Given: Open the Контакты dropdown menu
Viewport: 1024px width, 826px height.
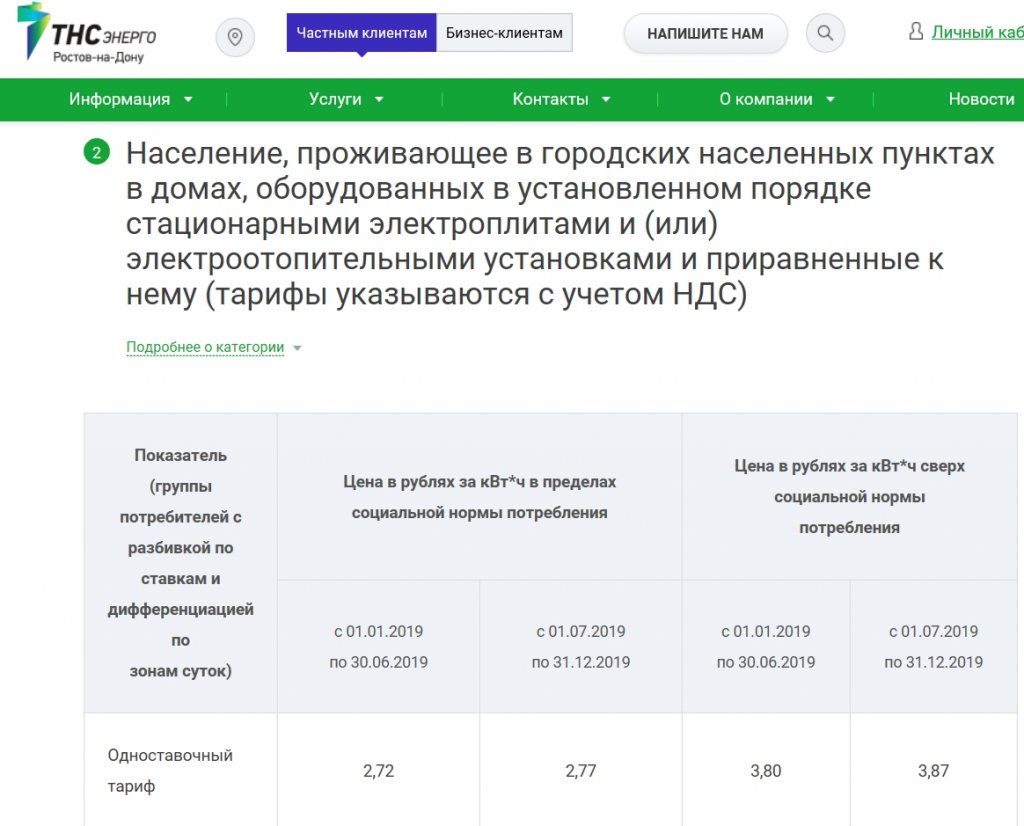Looking at the screenshot, I should pyautogui.click(x=561, y=99).
